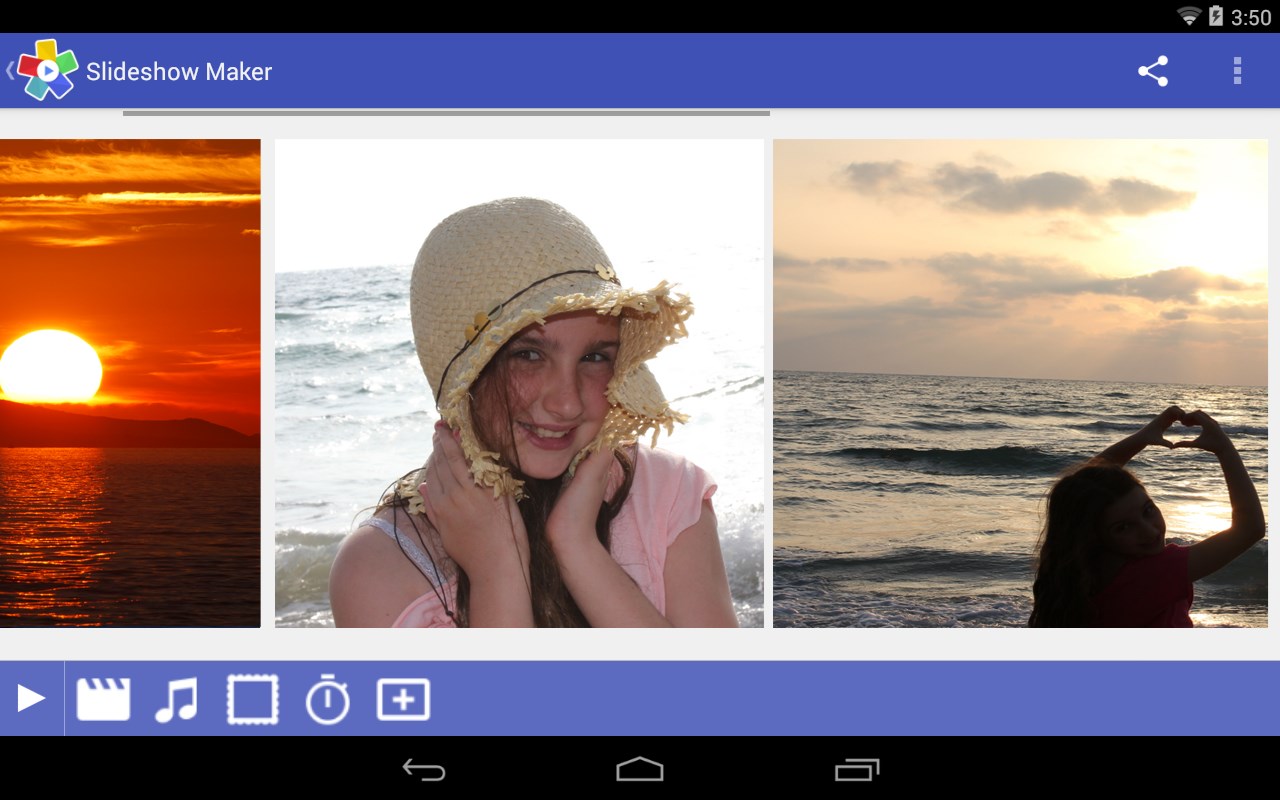This screenshot has width=1280, height=800.
Task: Set slide duration with the timer icon
Action: pyautogui.click(x=327, y=699)
